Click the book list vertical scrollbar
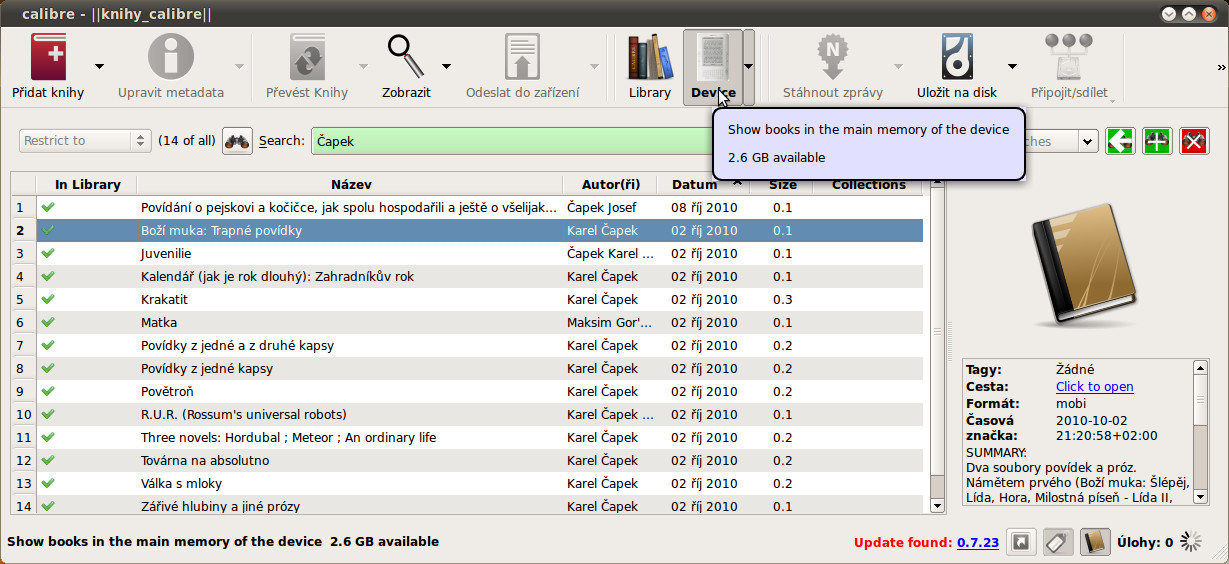1229x564 pixels. point(937,340)
